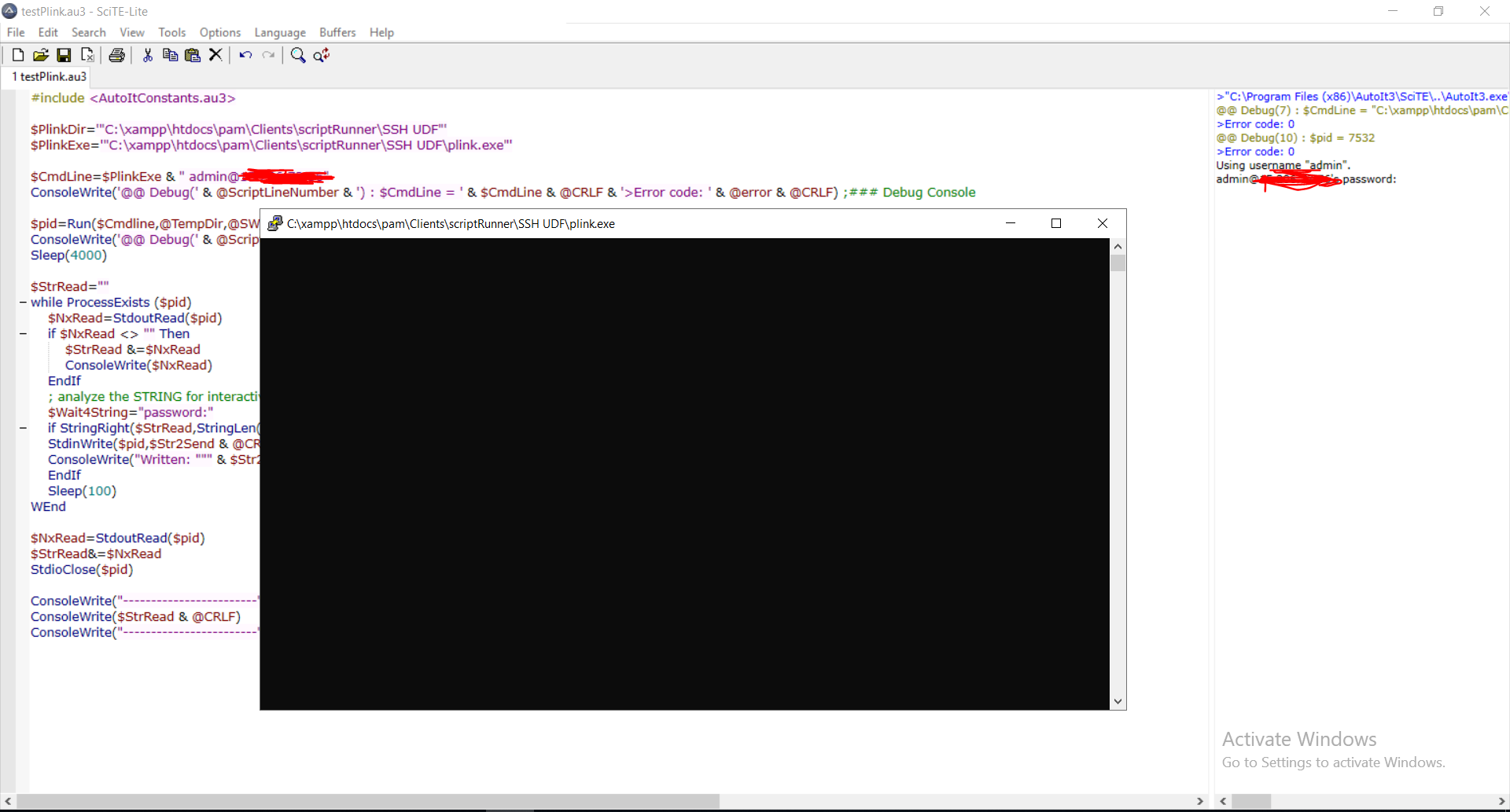The width and height of the screenshot is (1510, 812).
Task: Click the editor horizontal scrollbar thumb
Action: (x=368, y=801)
